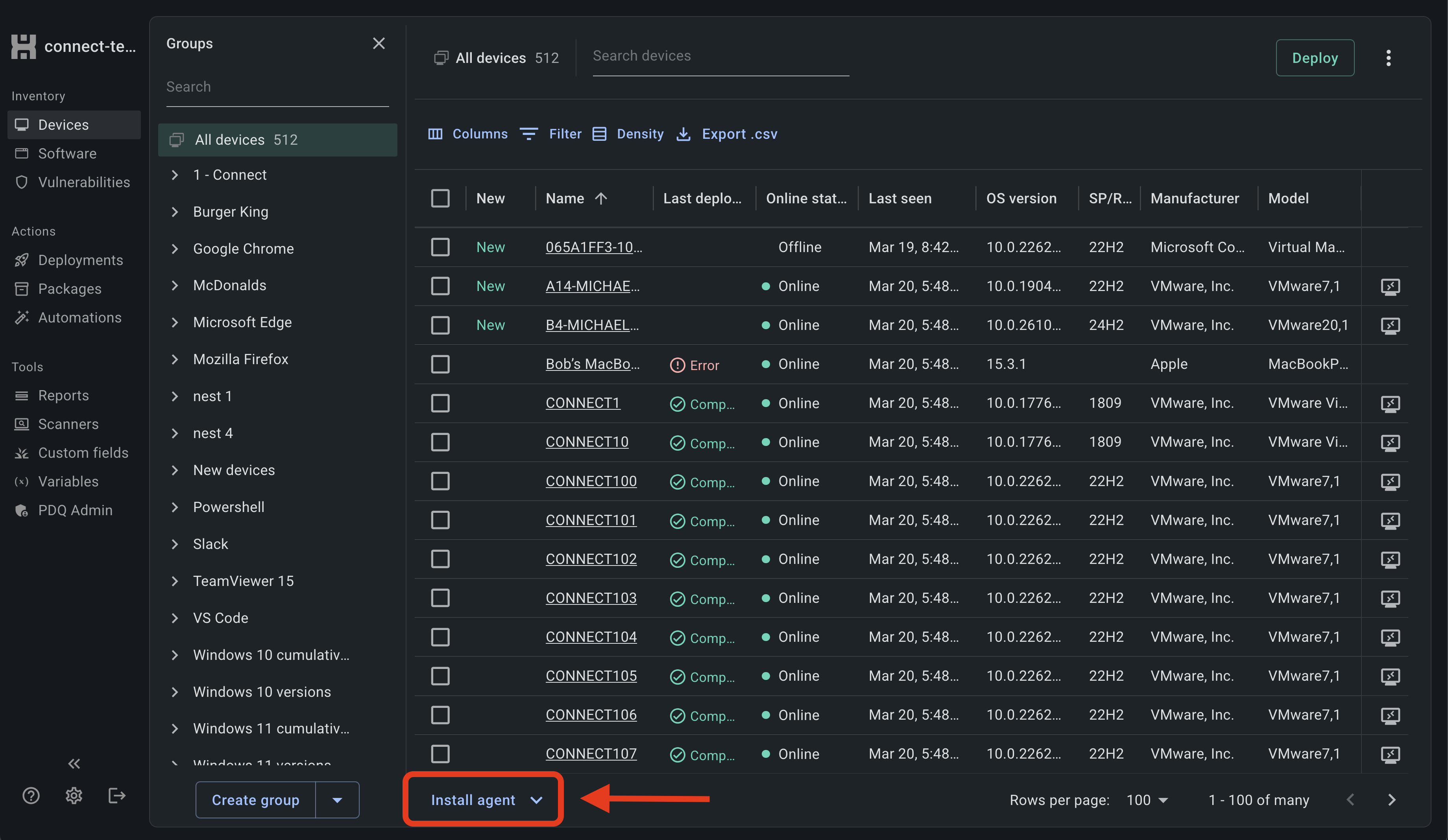Open remote desktop for CONNECT107 row
This screenshot has width=1448, height=840.
1390,754
